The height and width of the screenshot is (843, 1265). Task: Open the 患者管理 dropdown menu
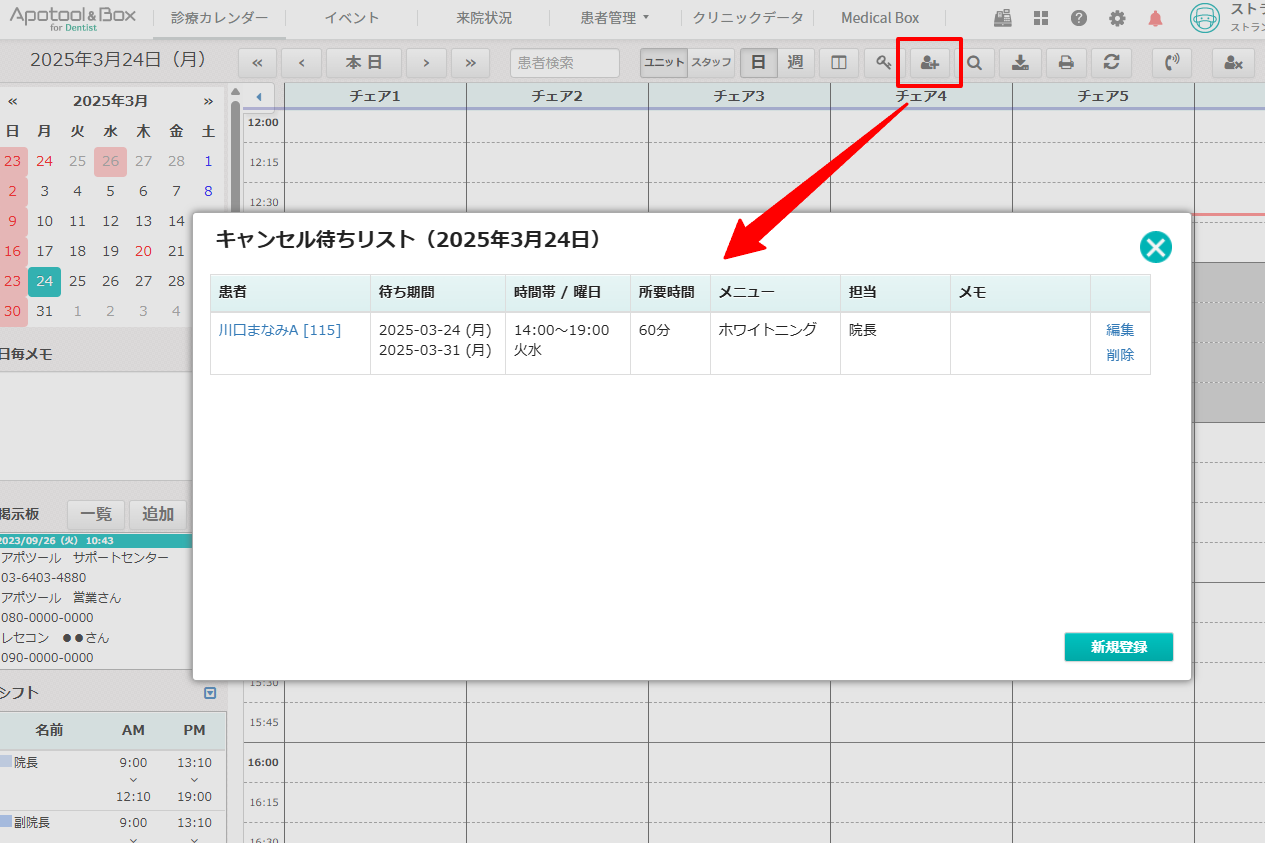[614, 18]
